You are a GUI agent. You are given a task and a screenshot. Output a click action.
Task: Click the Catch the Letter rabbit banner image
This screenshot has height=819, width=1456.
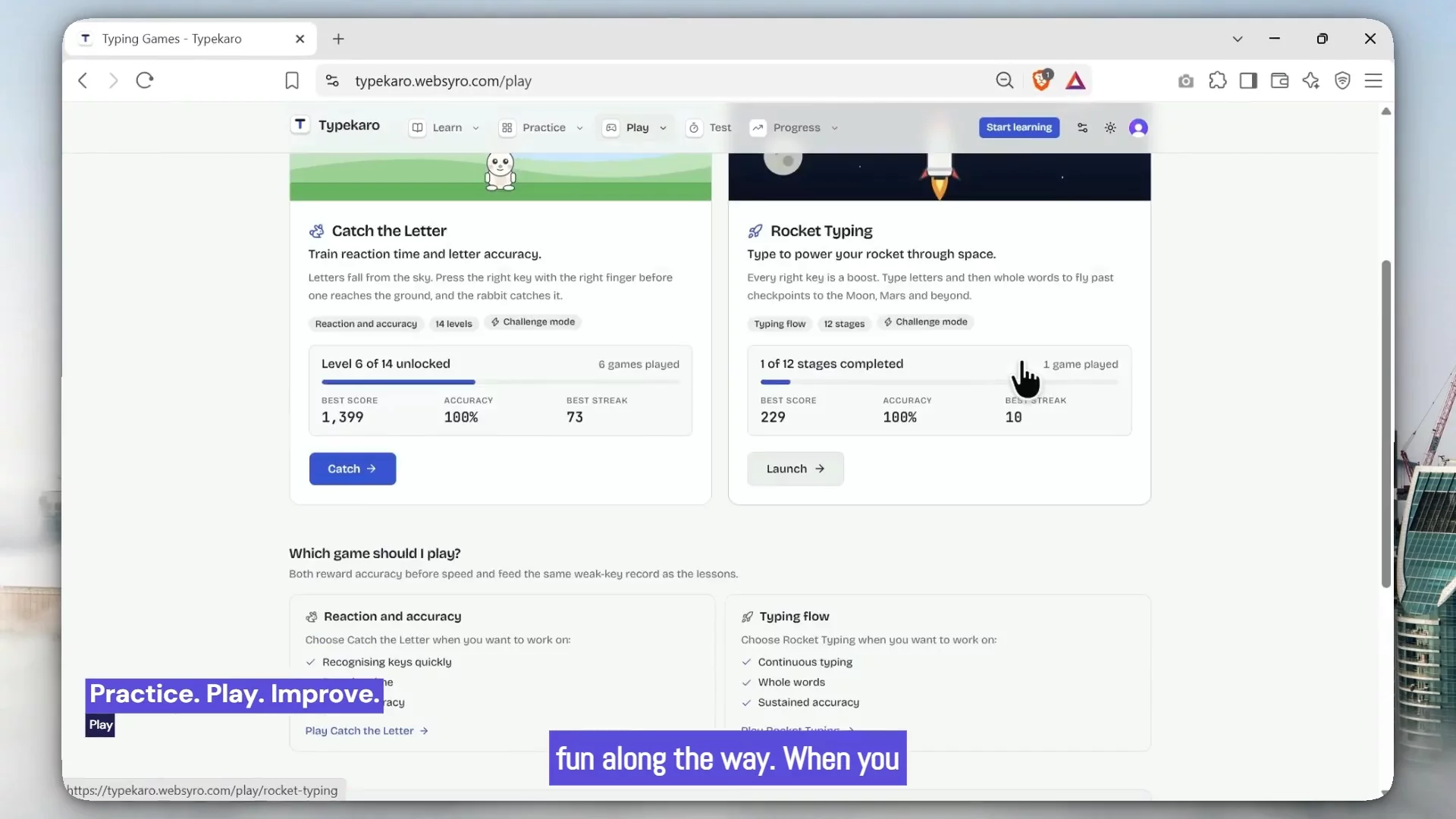pos(500,177)
